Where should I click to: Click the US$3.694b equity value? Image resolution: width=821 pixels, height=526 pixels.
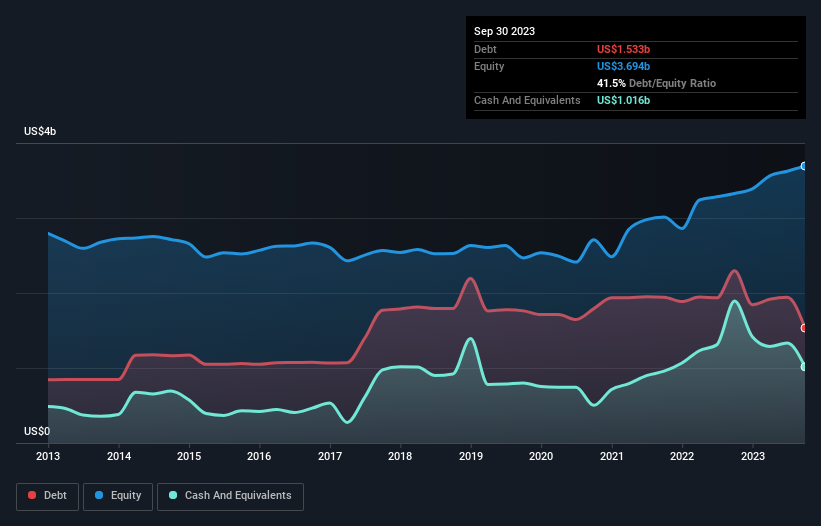coord(623,66)
